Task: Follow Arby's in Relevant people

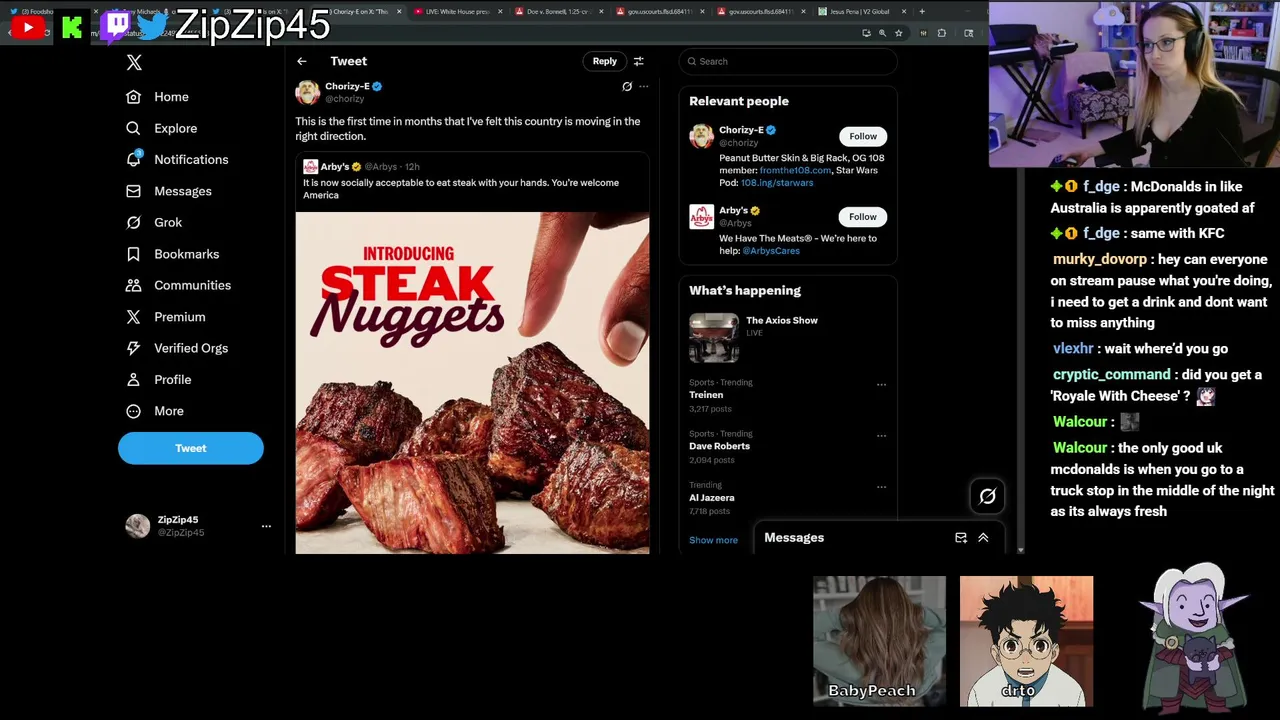Action: pos(863,216)
